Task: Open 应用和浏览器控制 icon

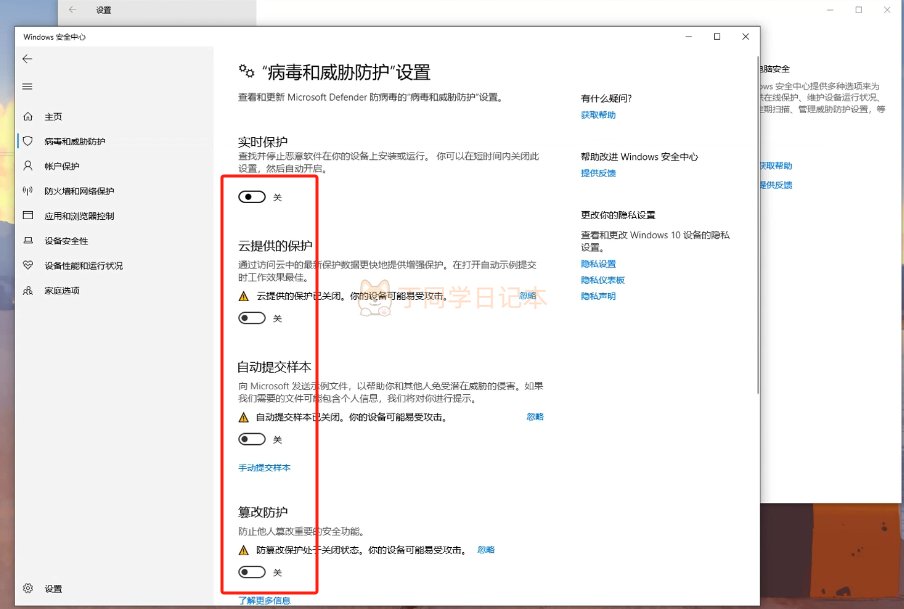Action: pyautogui.click(x=28, y=216)
